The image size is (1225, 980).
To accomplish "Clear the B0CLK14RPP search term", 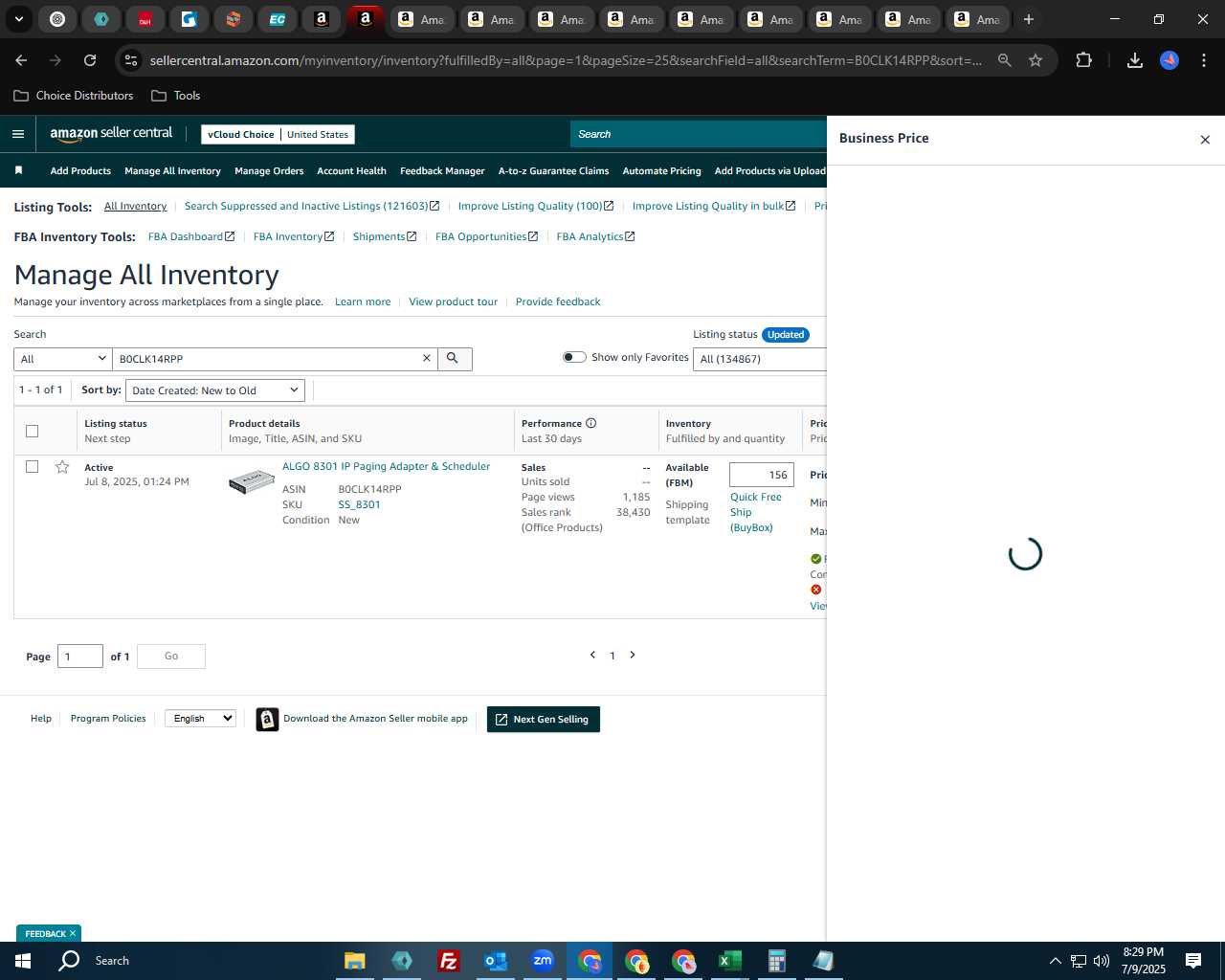I will pos(427,358).
